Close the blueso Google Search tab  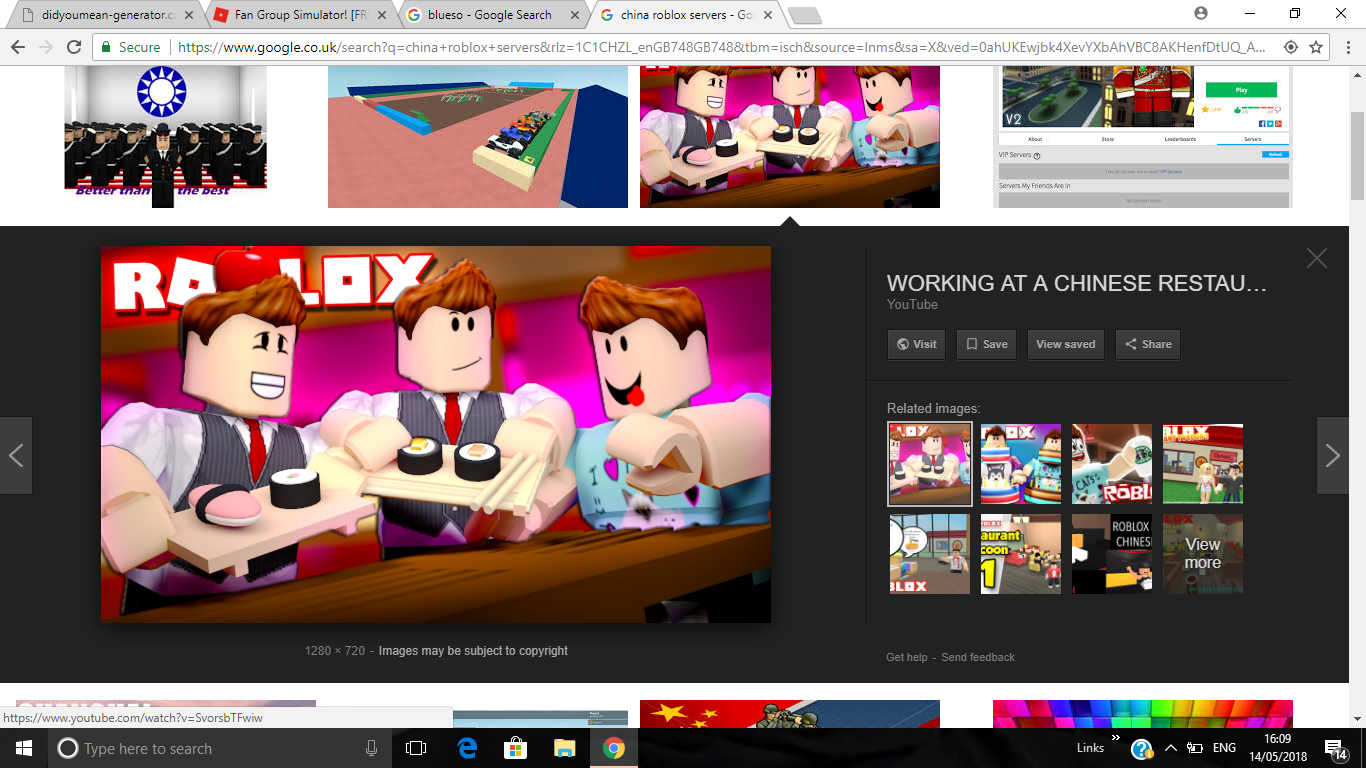pos(574,15)
